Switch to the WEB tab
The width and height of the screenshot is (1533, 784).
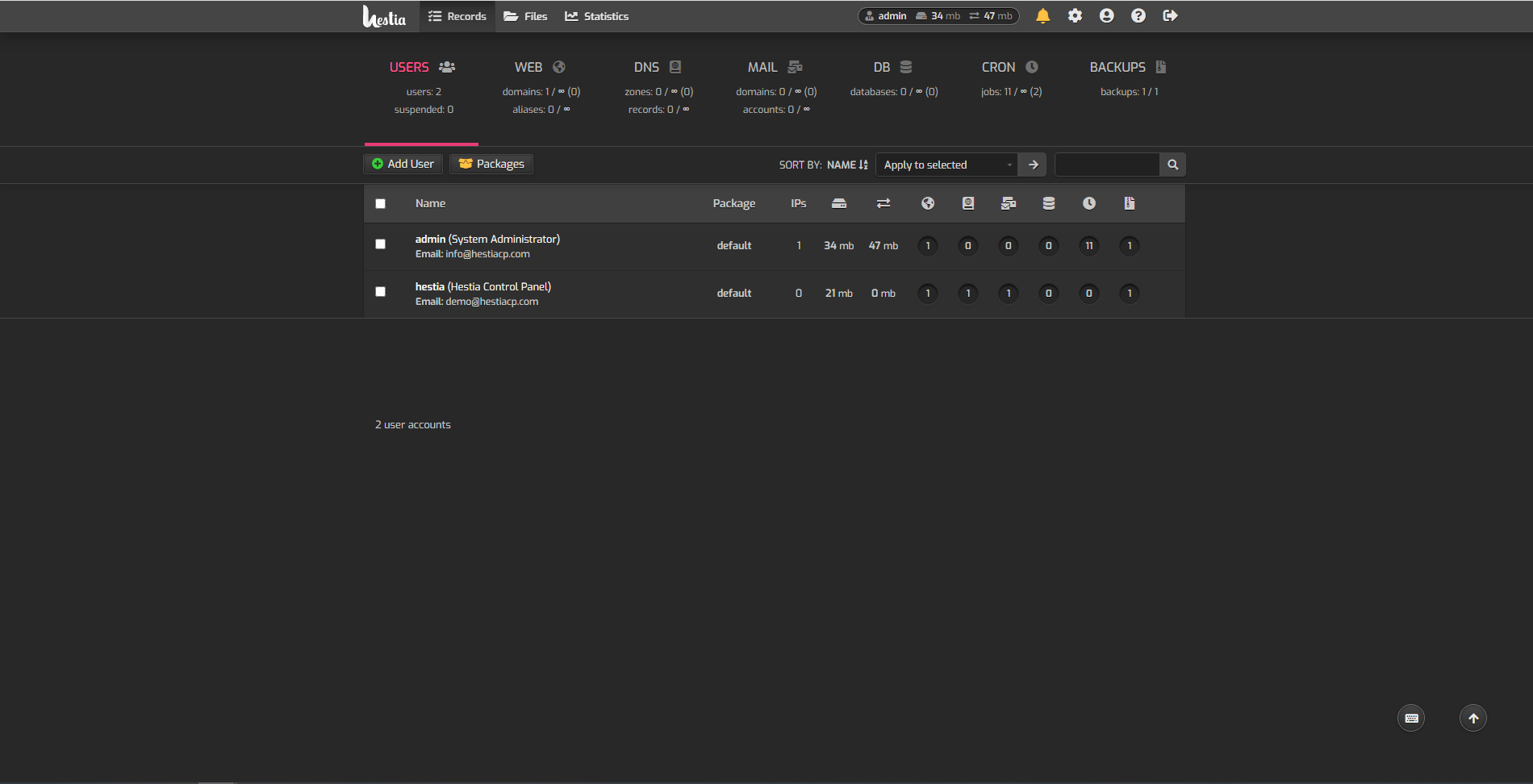[541, 88]
